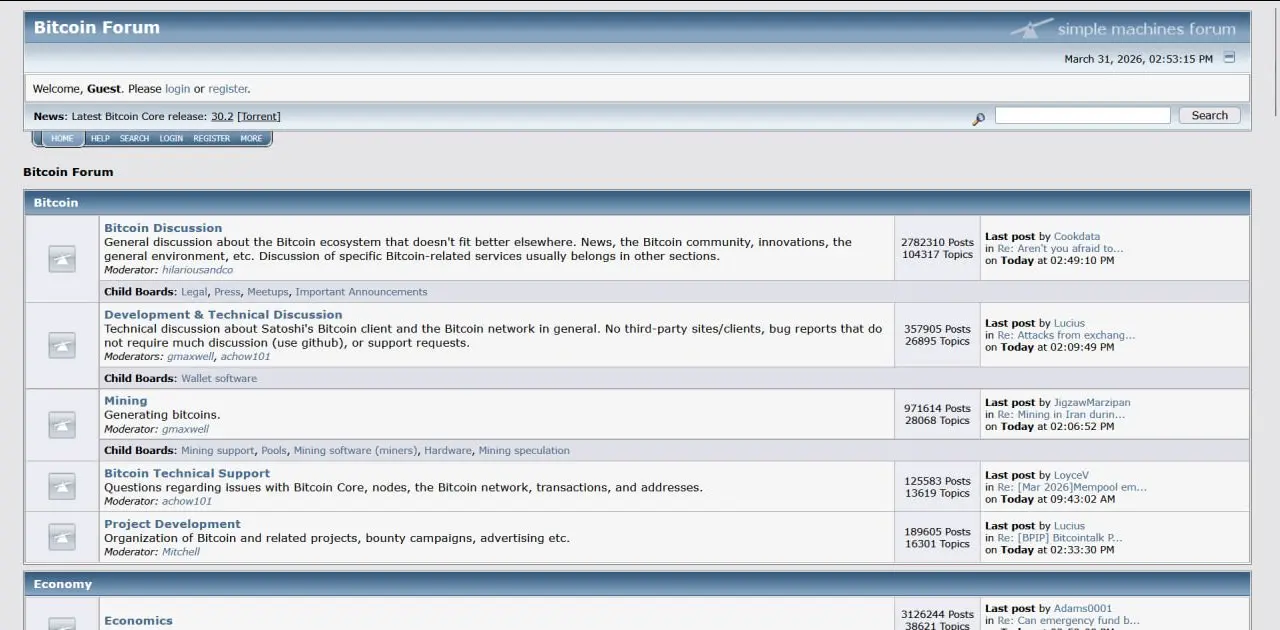Screen dimensions: 1280x630
Task: Click the '971614 Posts' count text
Action: coord(937,409)
